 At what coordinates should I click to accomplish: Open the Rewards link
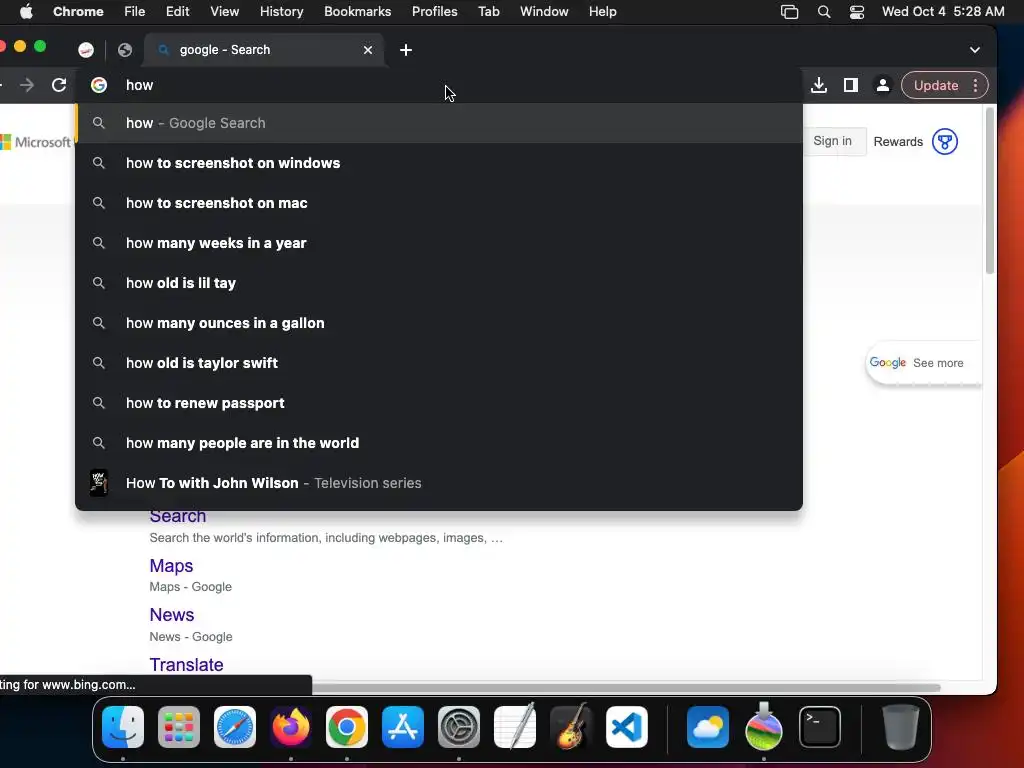click(x=898, y=142)
